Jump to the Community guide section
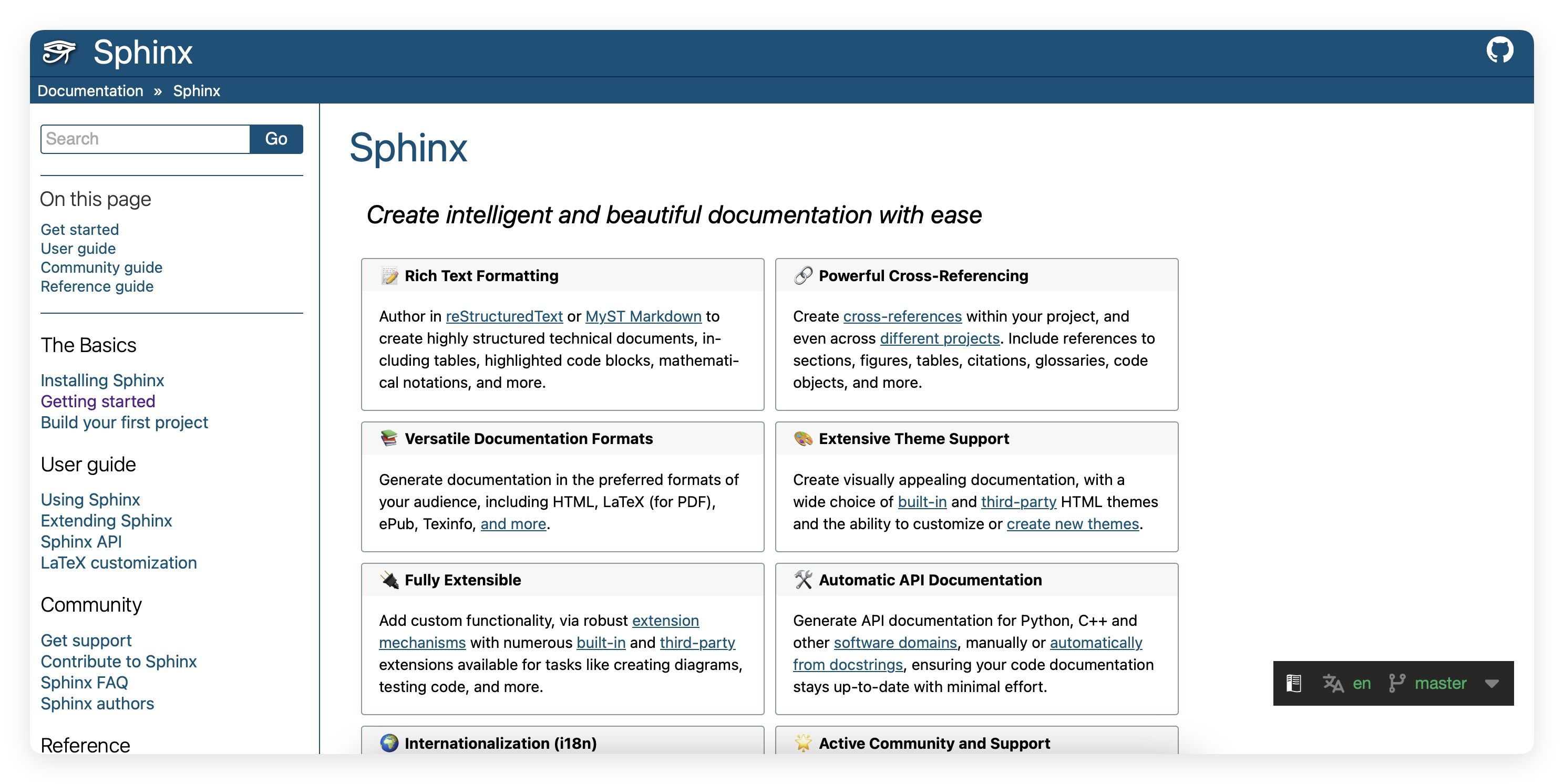Screen dimensions: 1564x784 (101, 267)
